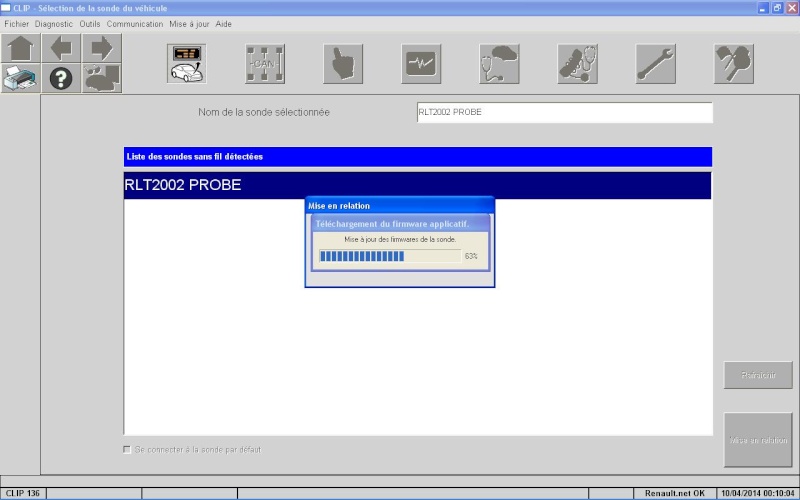
Task: Open the wrench repair tool icon
Action: pyautogui.click(x=656, y=64)
